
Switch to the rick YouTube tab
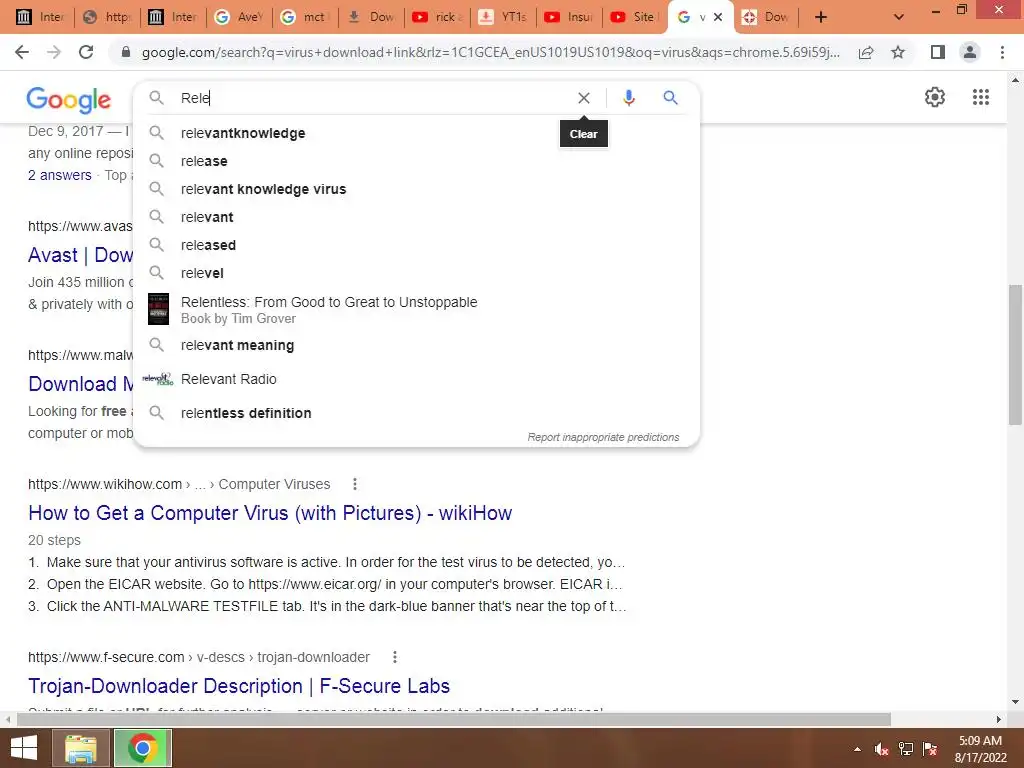pos(437,17)
